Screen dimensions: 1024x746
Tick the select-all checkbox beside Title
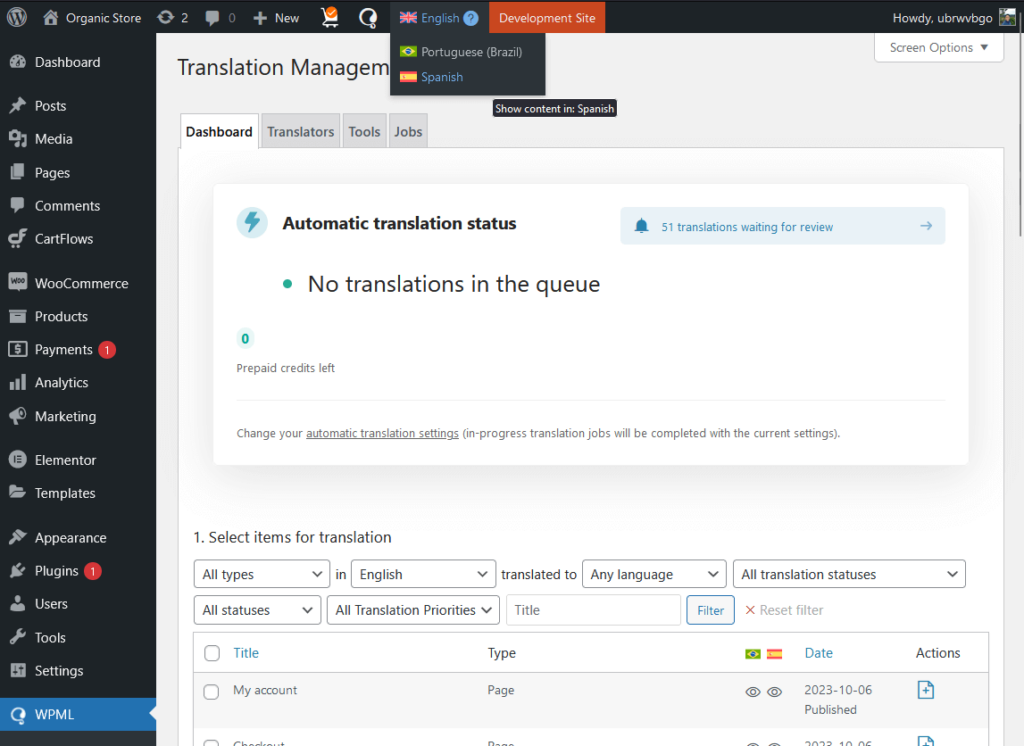coord(212,653)
